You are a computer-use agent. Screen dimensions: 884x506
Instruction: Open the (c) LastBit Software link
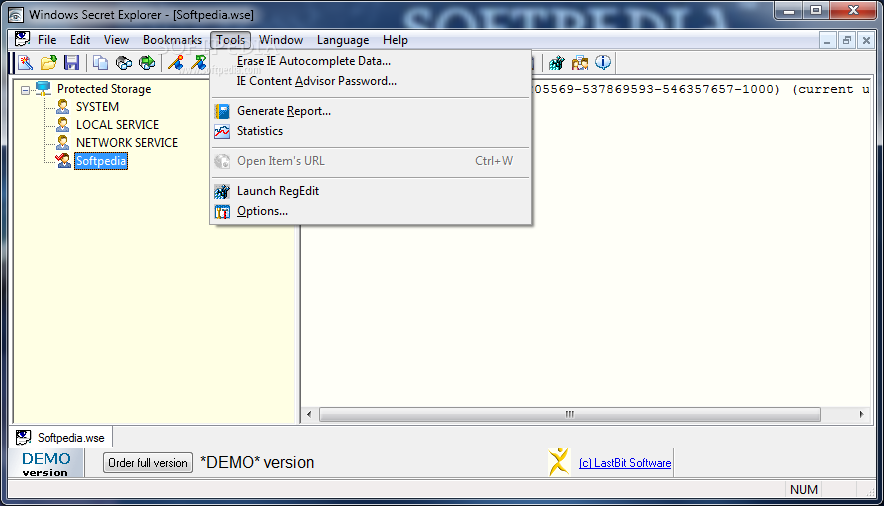[x=625, y=463]
